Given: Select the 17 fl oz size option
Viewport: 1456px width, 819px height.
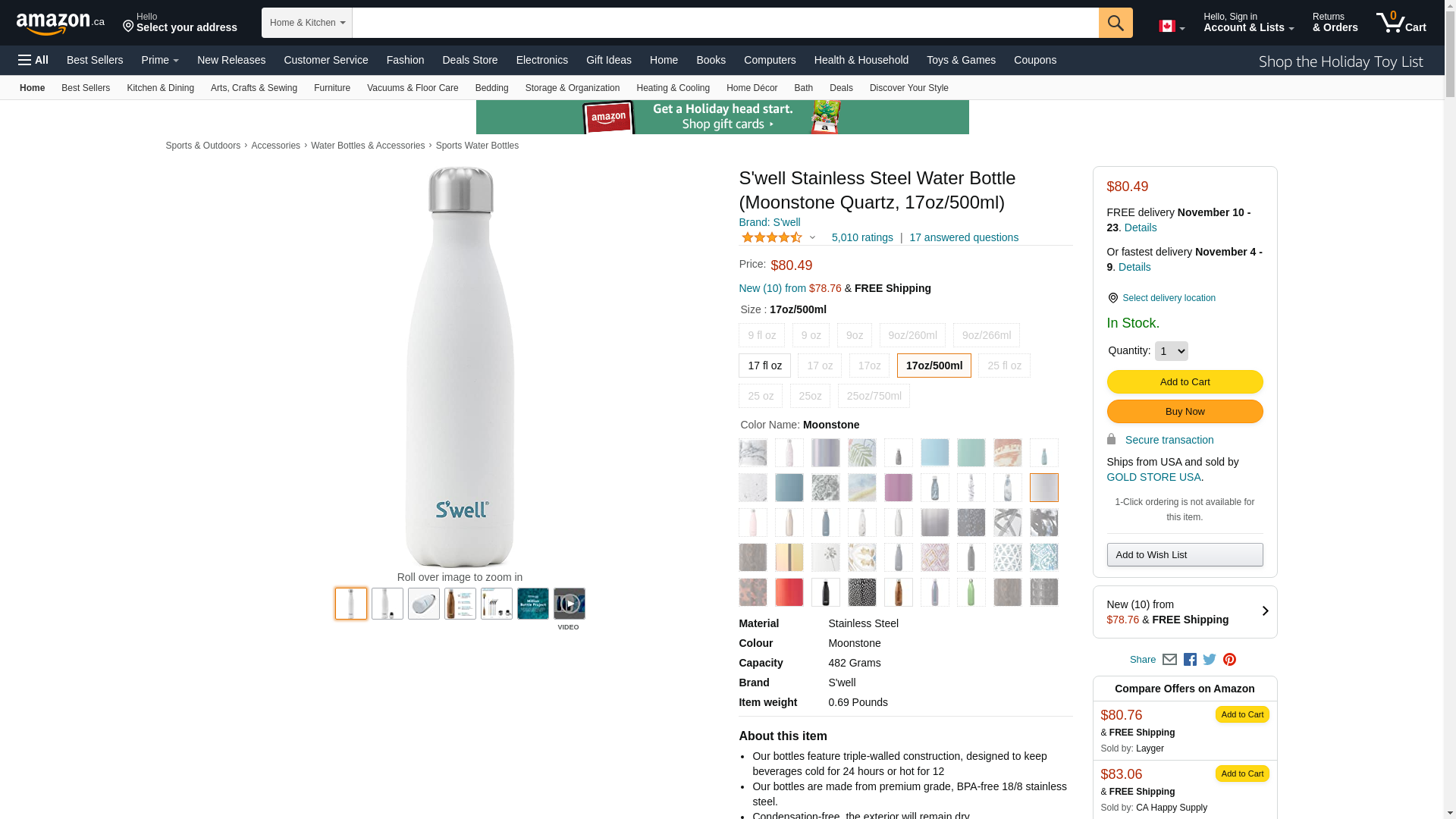Looking at the screenshot, I should click(x=764, y=366).
